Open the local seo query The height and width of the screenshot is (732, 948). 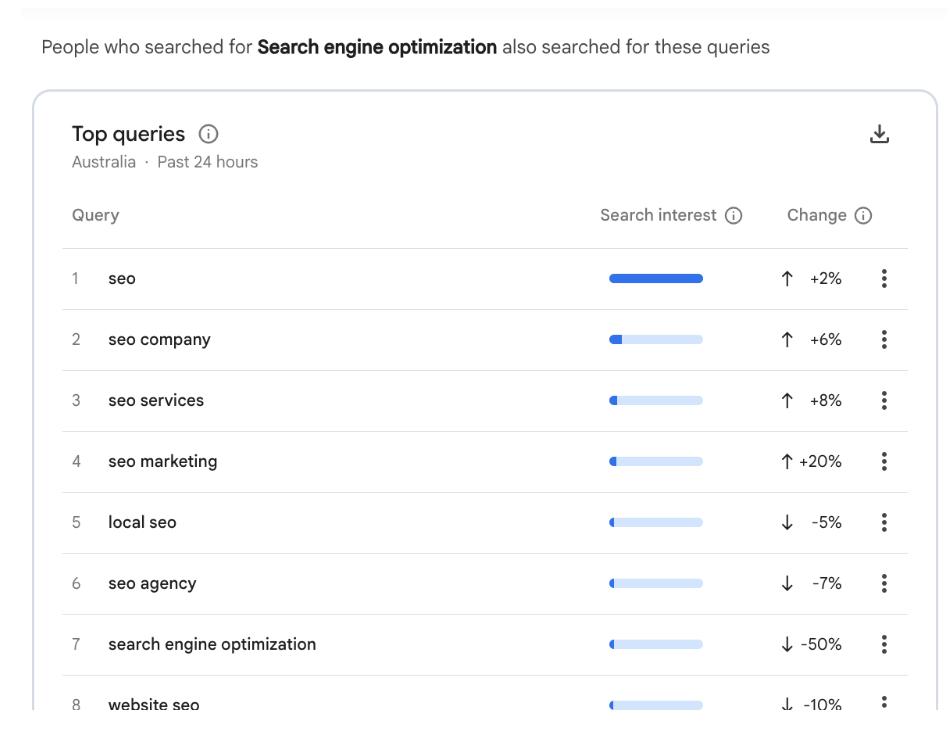(x=142, y=522)
